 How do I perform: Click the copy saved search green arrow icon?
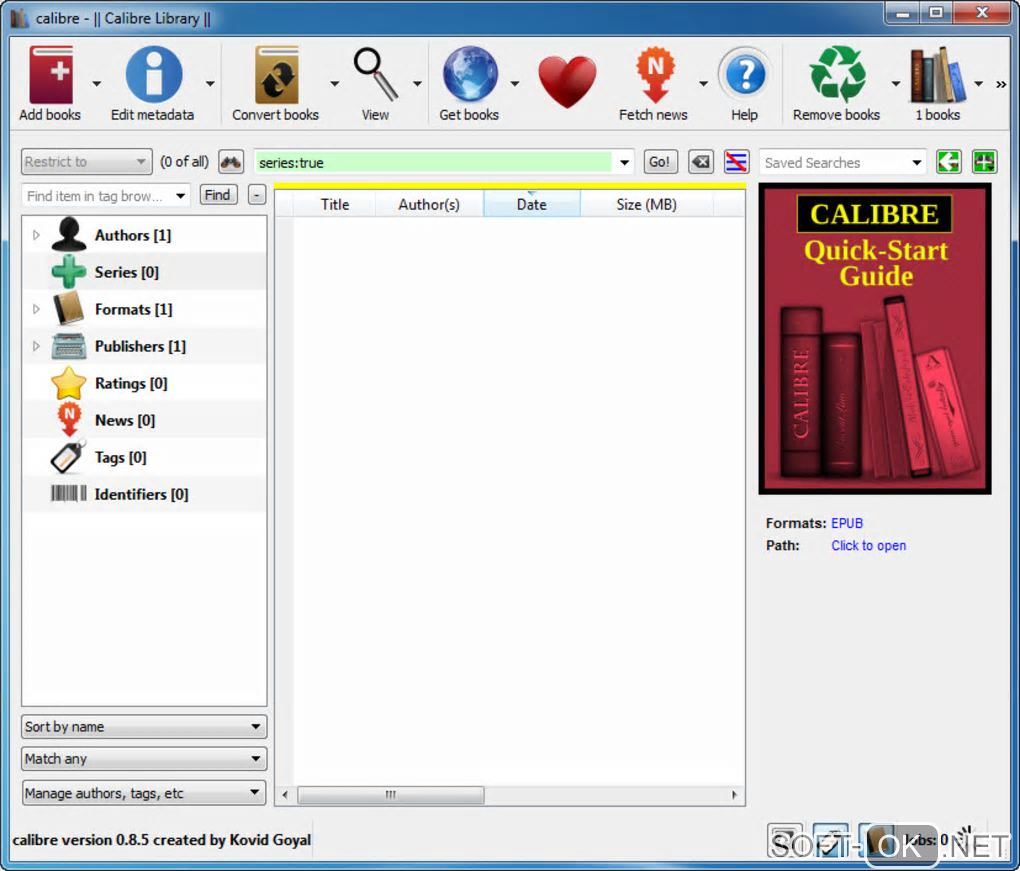tap(949, 162)
